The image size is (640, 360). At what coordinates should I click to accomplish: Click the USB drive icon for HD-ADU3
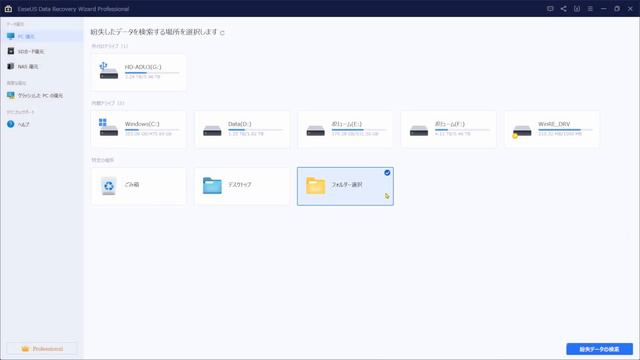click(x=109, y=71)
